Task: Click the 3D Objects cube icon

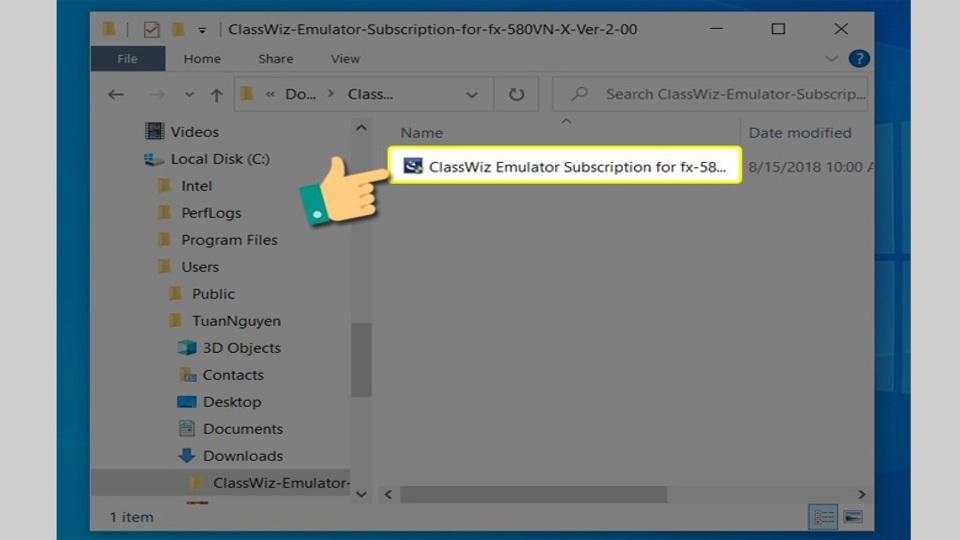Action: point(187,348)
